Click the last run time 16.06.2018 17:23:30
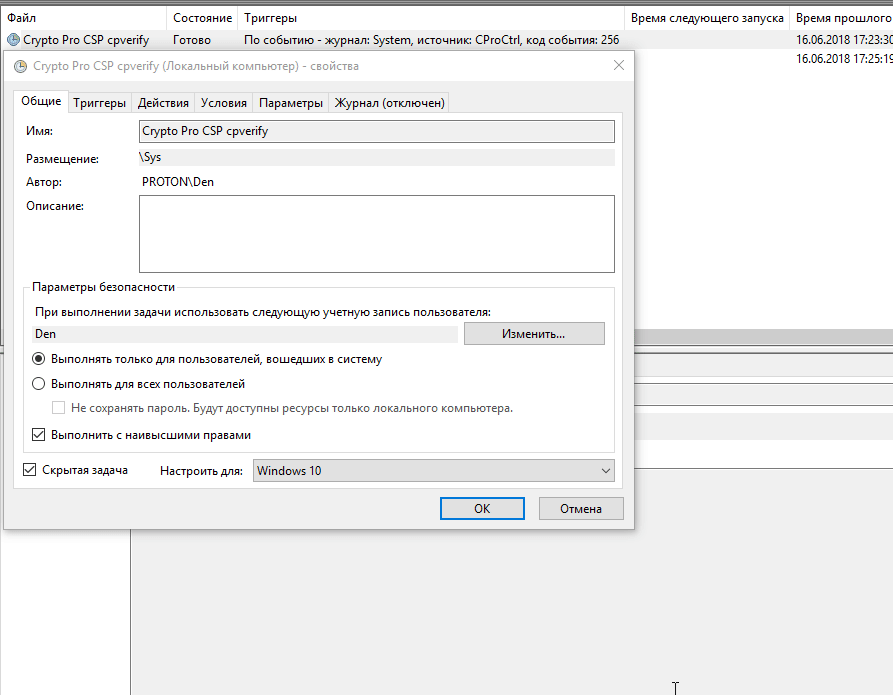The image size is (893, 695). click(x=844, y=40)
